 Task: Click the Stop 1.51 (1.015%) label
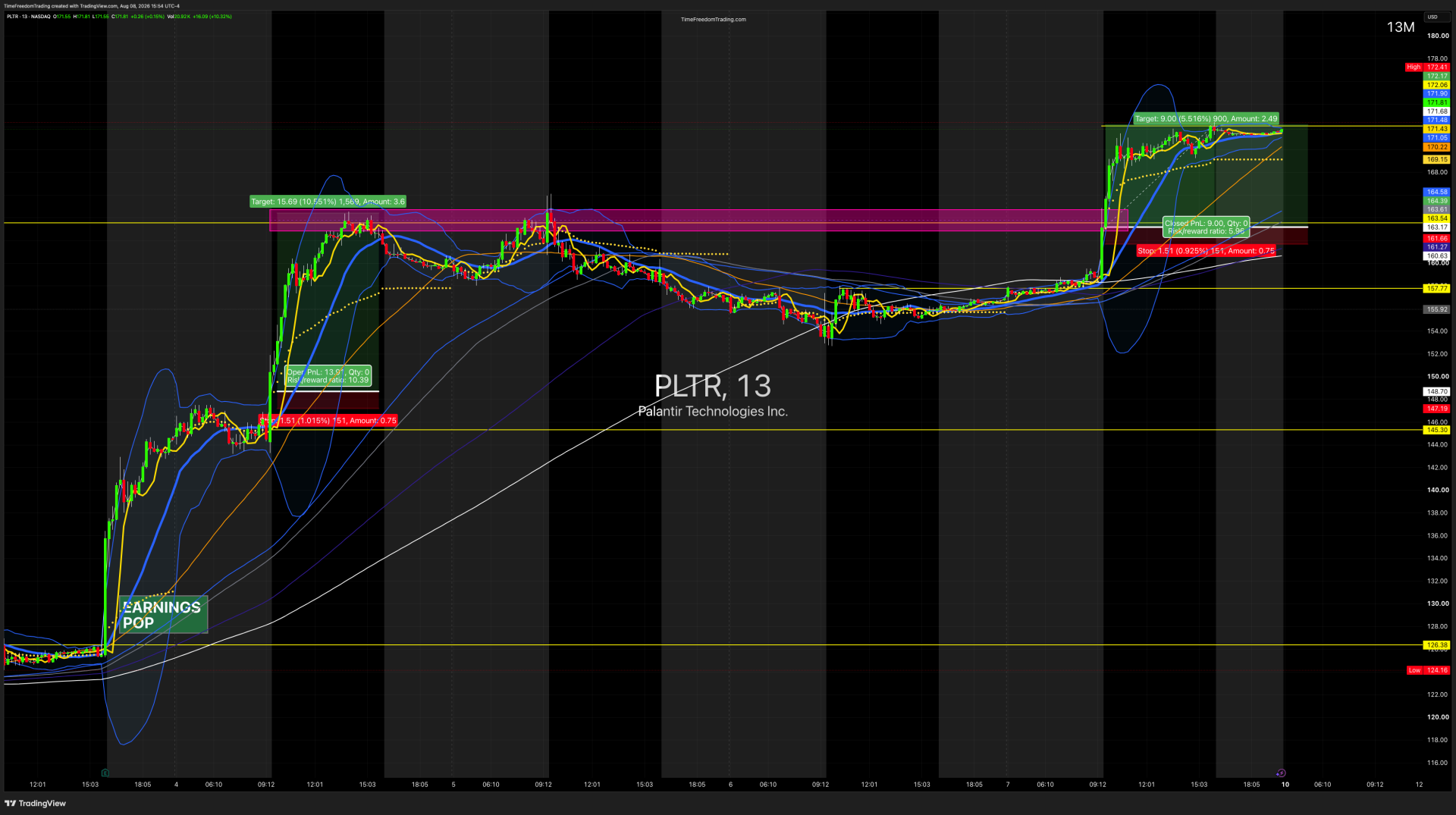coord(328,421)
